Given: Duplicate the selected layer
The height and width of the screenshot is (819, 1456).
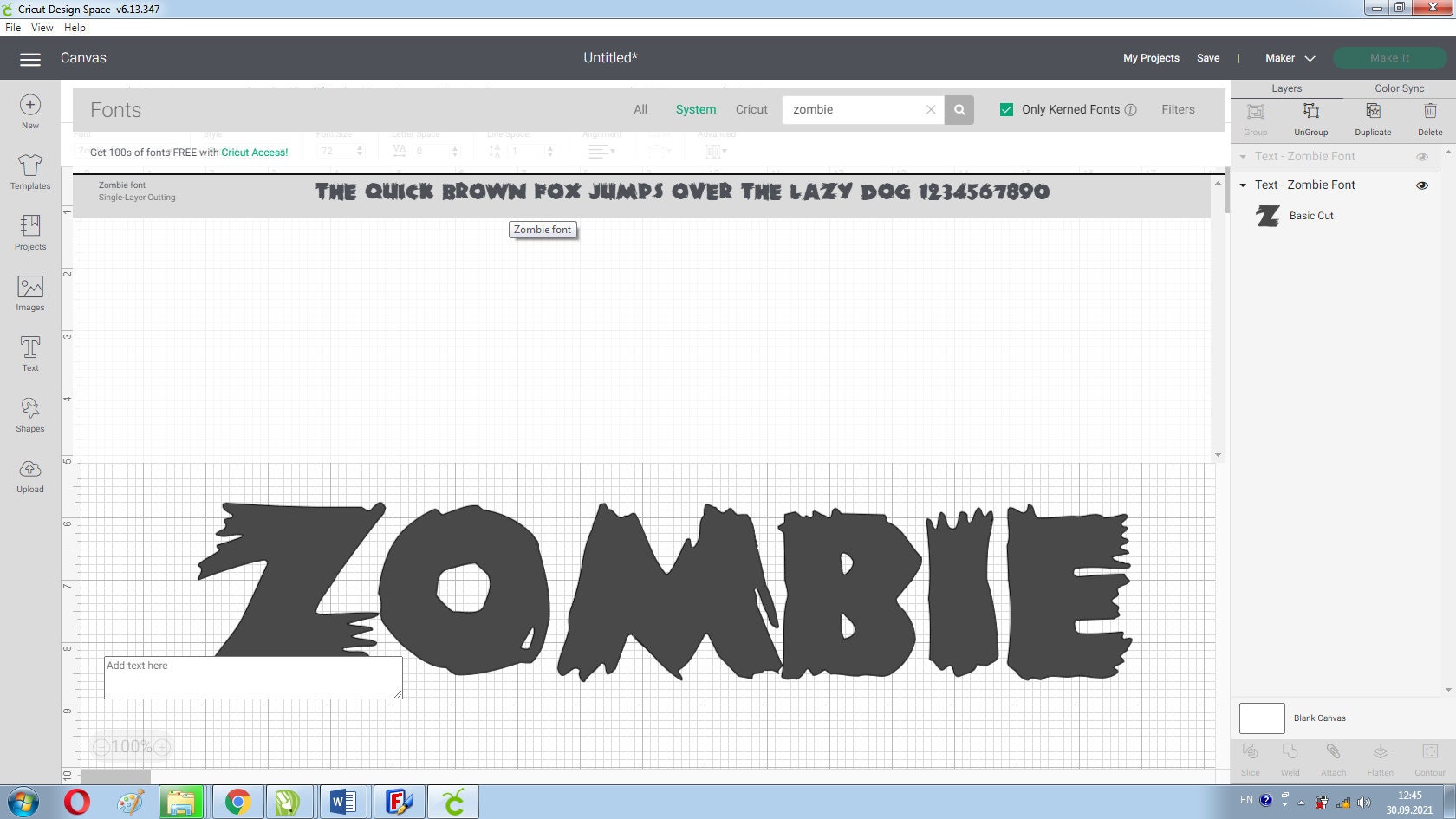Looking at the screenshot, I should pos(1372,117).
